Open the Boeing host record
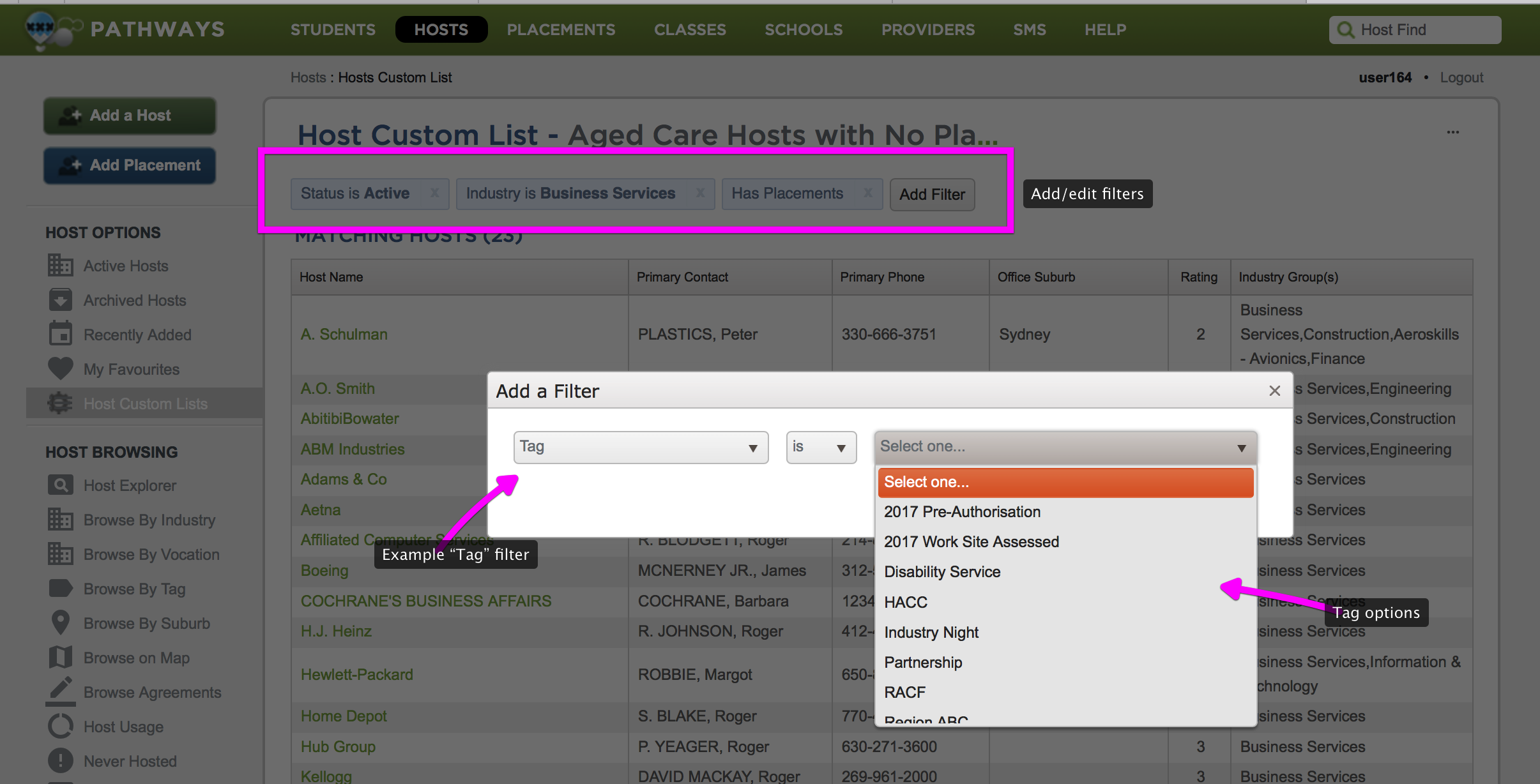The width and height of the screenshot is (1540, 784). tap(324, 570)
